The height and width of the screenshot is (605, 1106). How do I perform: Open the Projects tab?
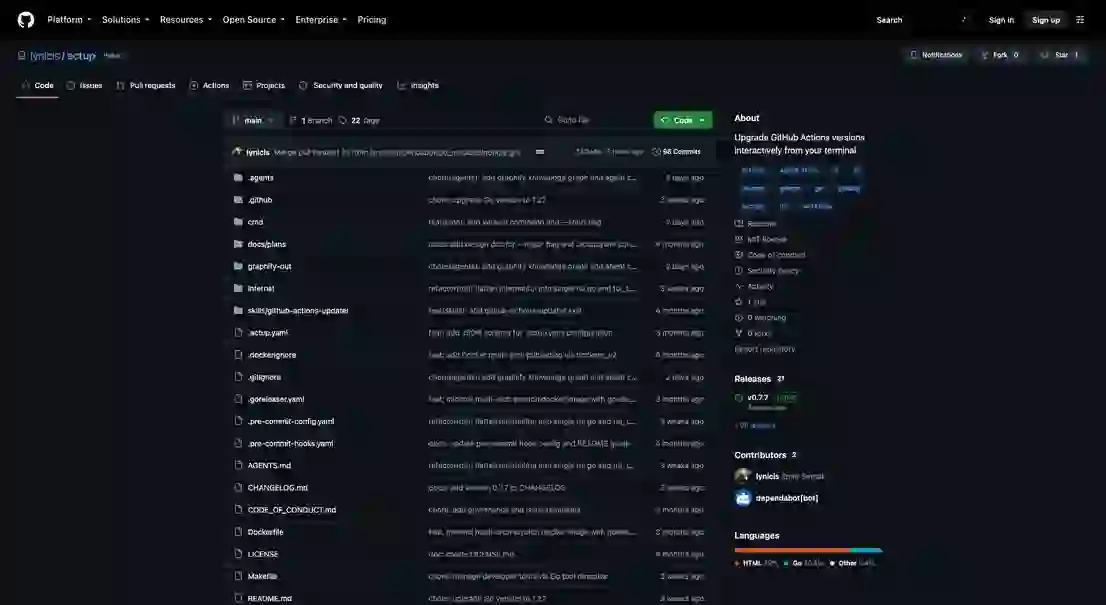[x=263, y=85]
